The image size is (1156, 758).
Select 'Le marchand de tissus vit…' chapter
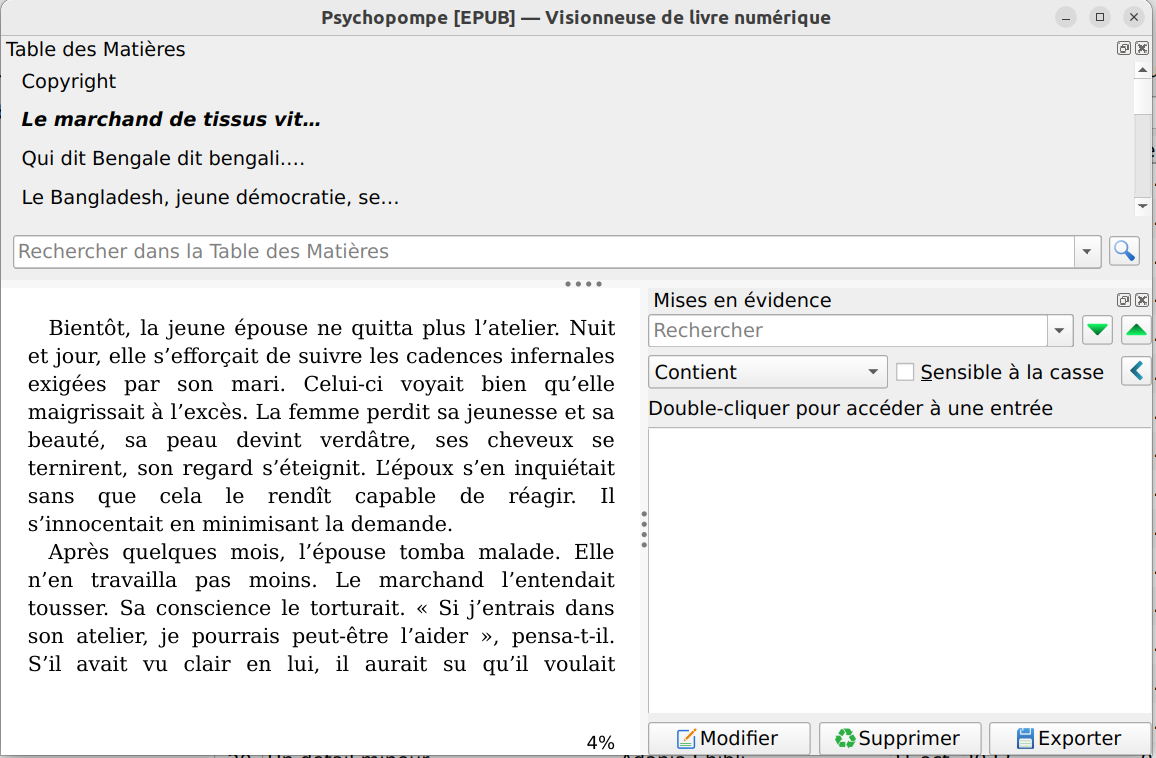[171, 119]
